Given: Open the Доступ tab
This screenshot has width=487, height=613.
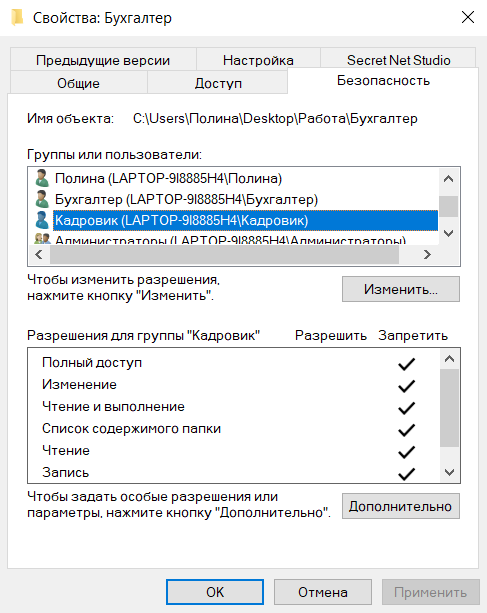Looking at the screenshot, I should 218,83.
